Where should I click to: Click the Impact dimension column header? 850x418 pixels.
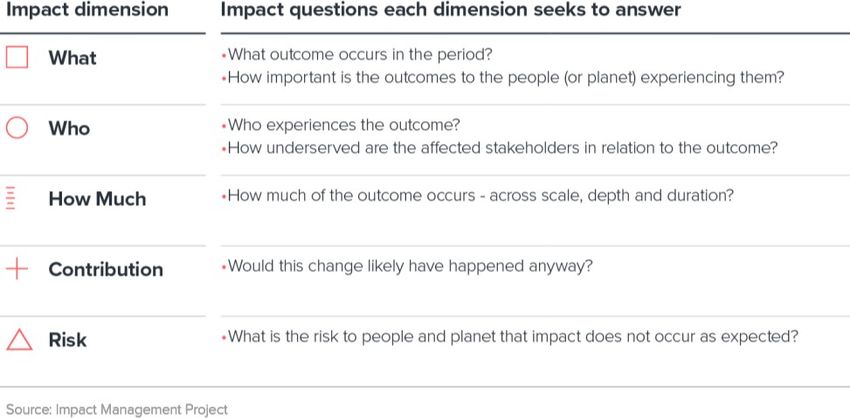87,10
